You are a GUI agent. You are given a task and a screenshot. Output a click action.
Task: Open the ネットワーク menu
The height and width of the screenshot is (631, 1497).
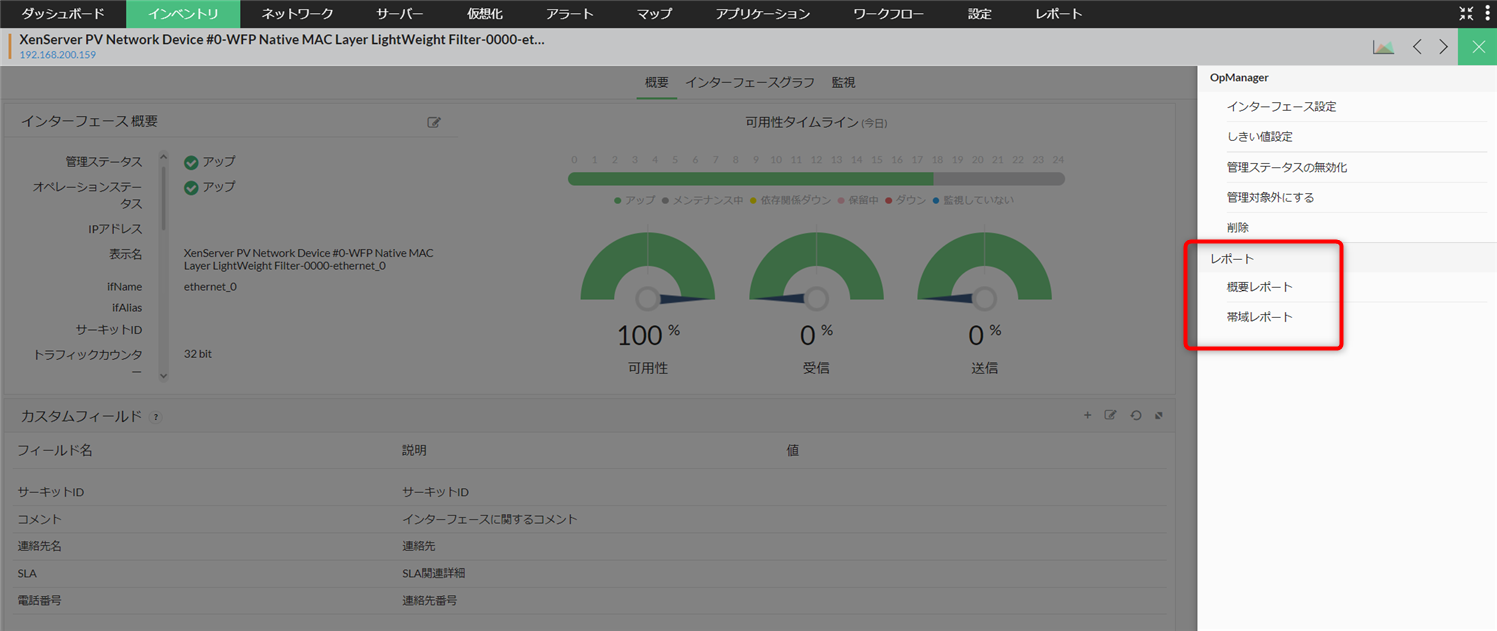point(297,14)
